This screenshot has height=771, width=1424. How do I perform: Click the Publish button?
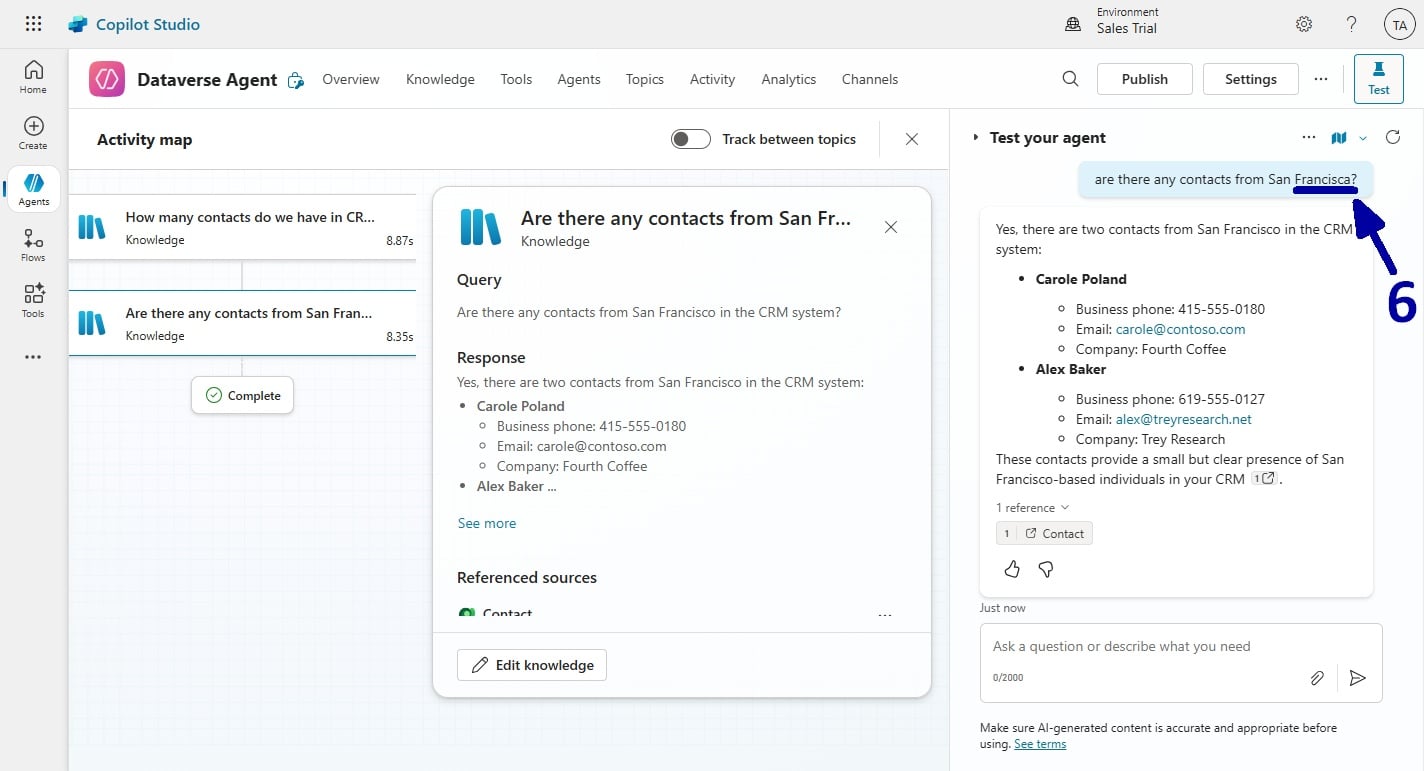pos(1144,79)
